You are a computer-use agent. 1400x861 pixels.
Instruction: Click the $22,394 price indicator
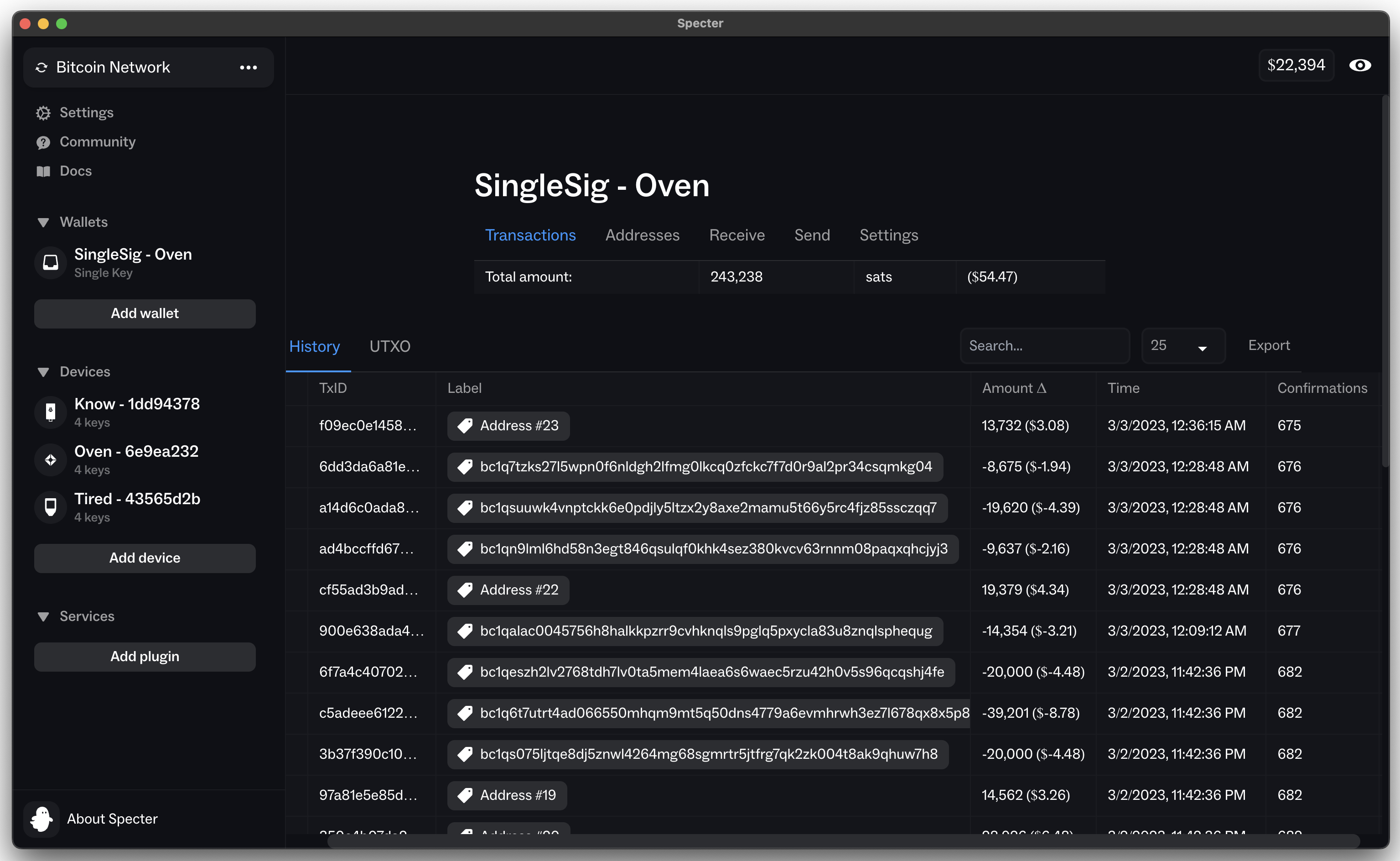1296,66
